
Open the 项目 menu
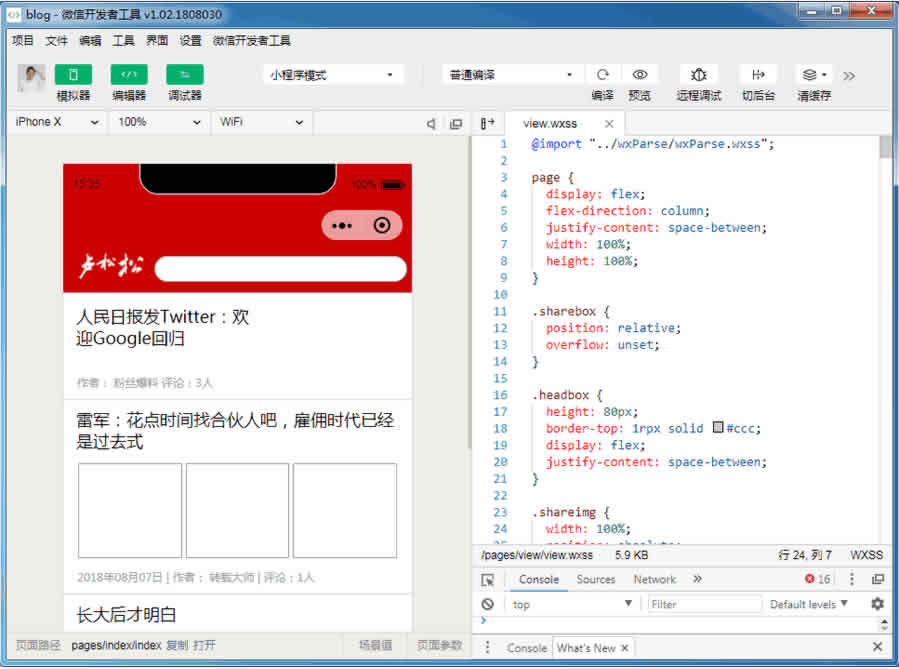click(23, 41)
